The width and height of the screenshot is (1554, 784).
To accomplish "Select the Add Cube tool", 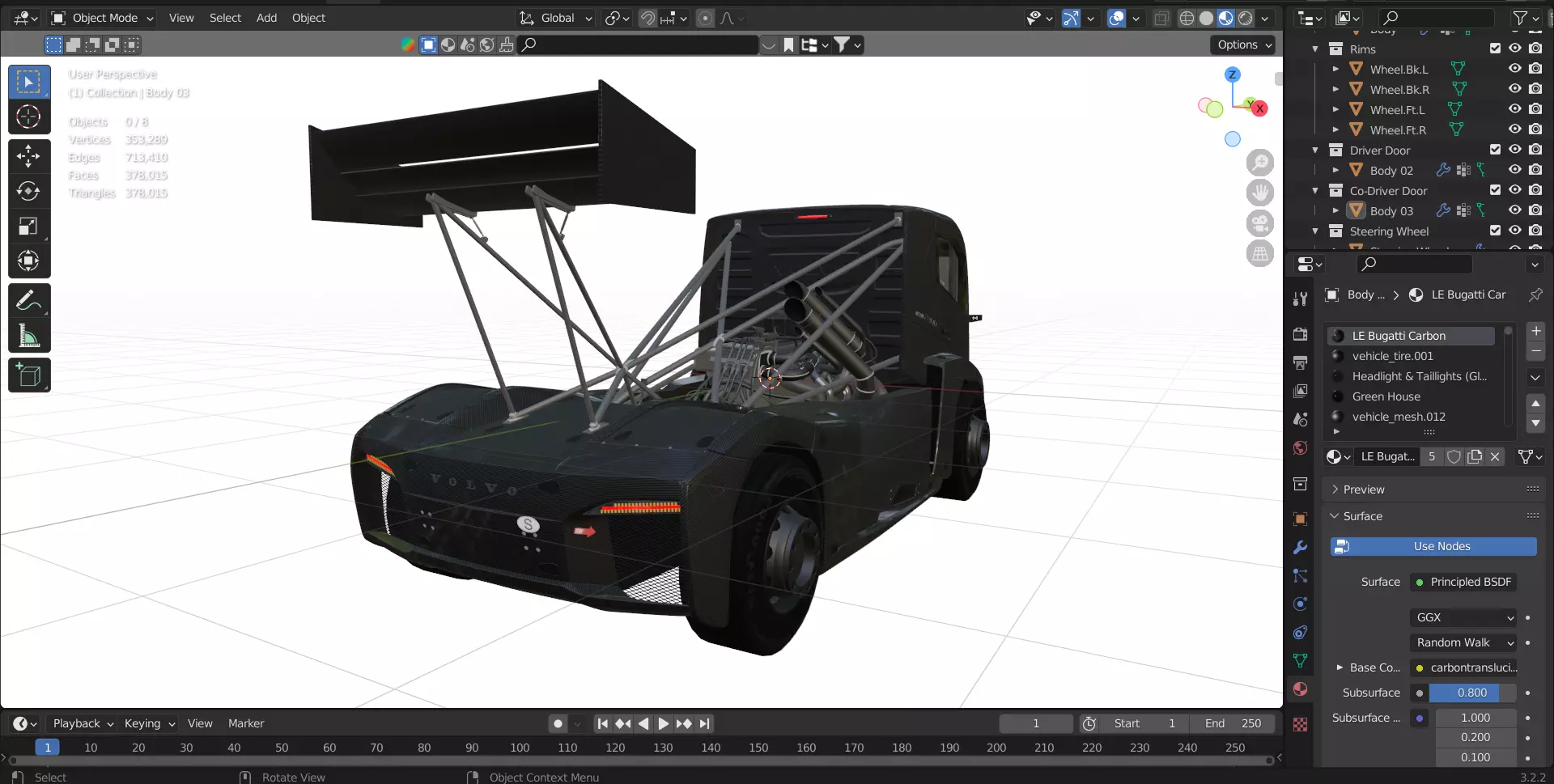I will tap(29, 375).
